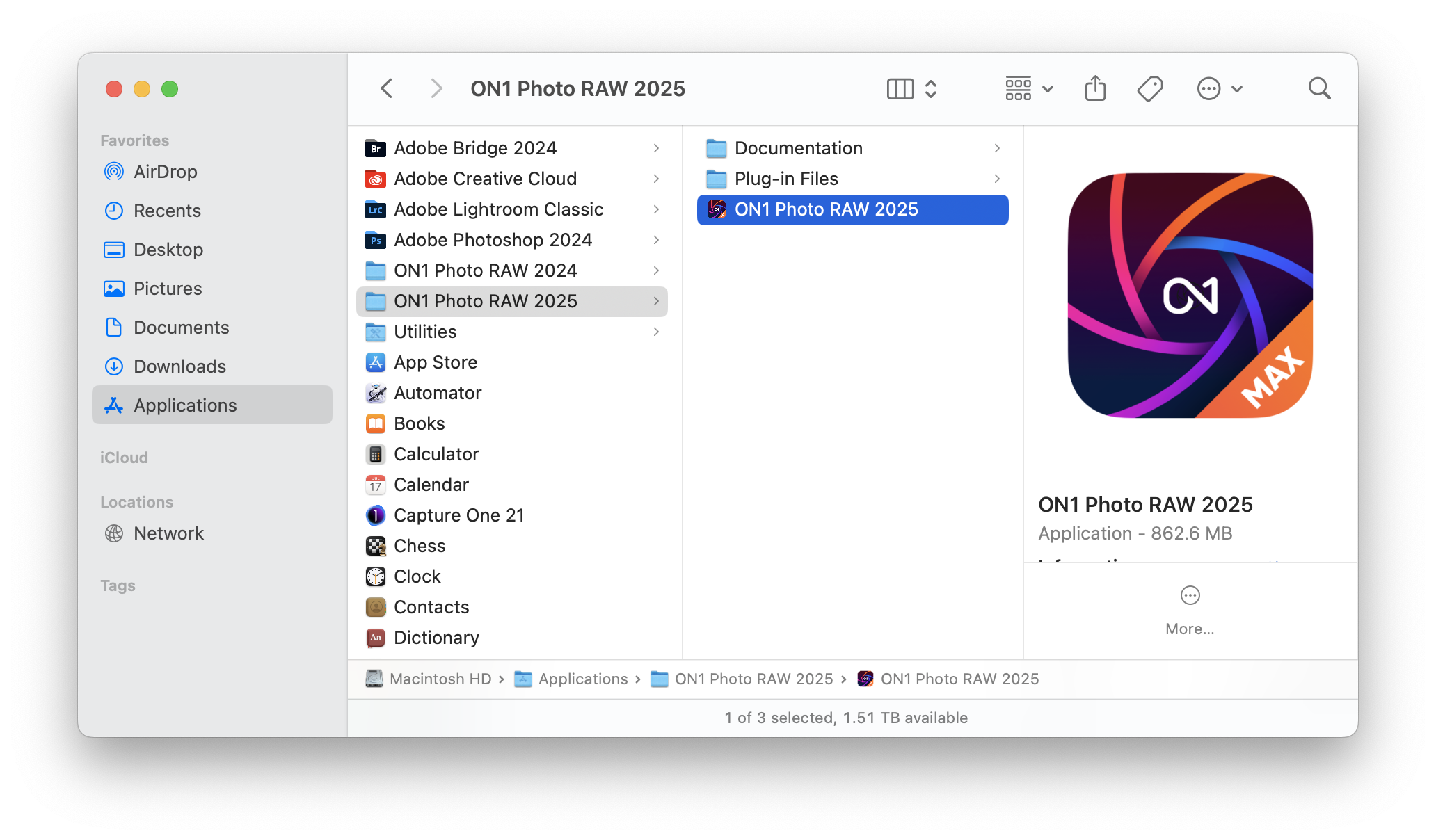Click Applications in the path bar
The image size is (1436, 840).
point(582,679)
